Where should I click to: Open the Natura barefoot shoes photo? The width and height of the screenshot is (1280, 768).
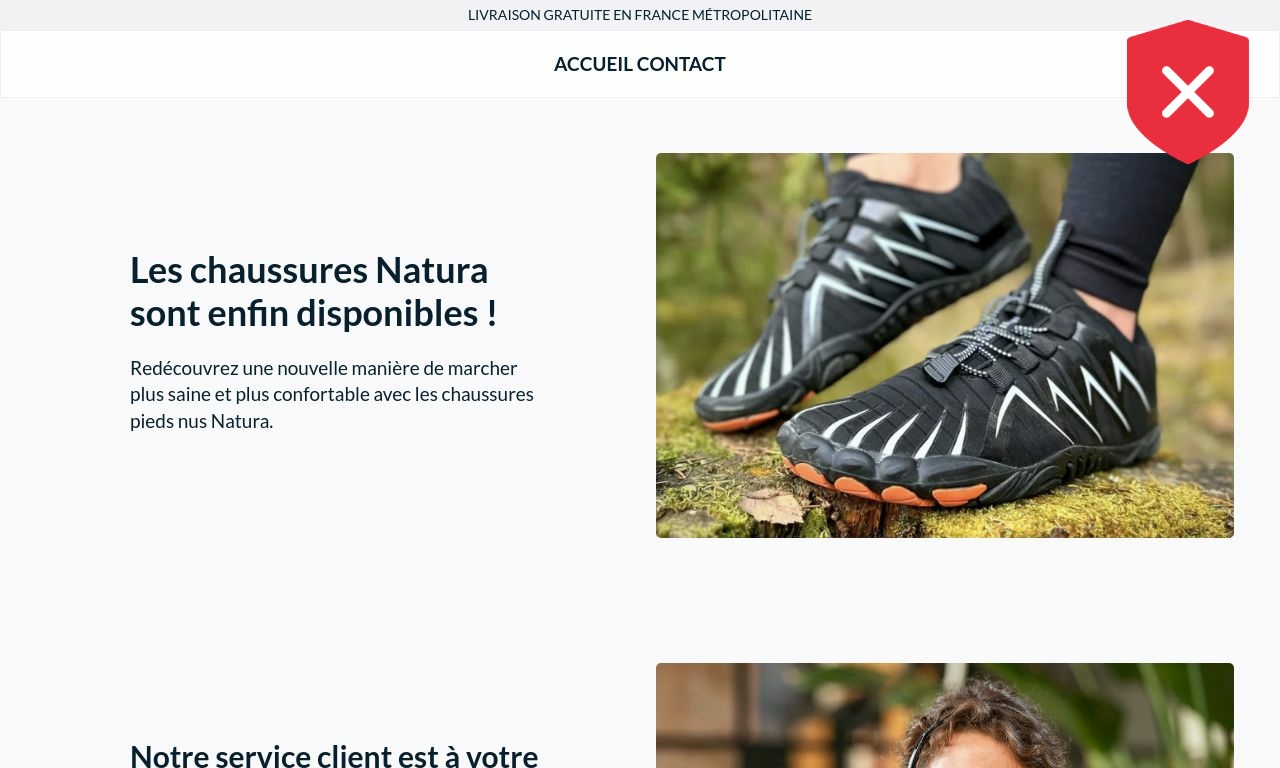(x=945, y=345)
